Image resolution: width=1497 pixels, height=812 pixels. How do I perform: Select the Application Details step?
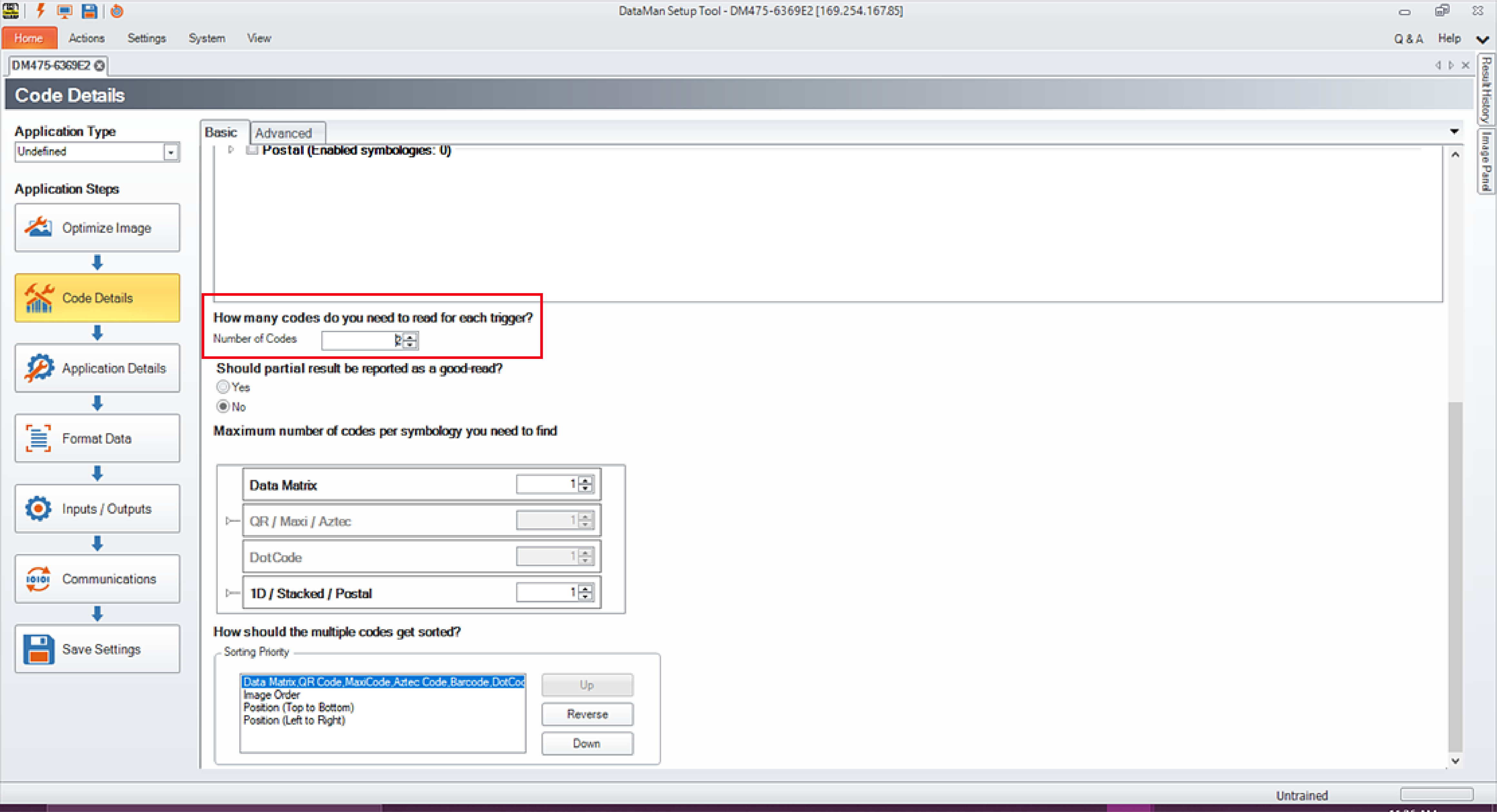[x=97, y=368]
